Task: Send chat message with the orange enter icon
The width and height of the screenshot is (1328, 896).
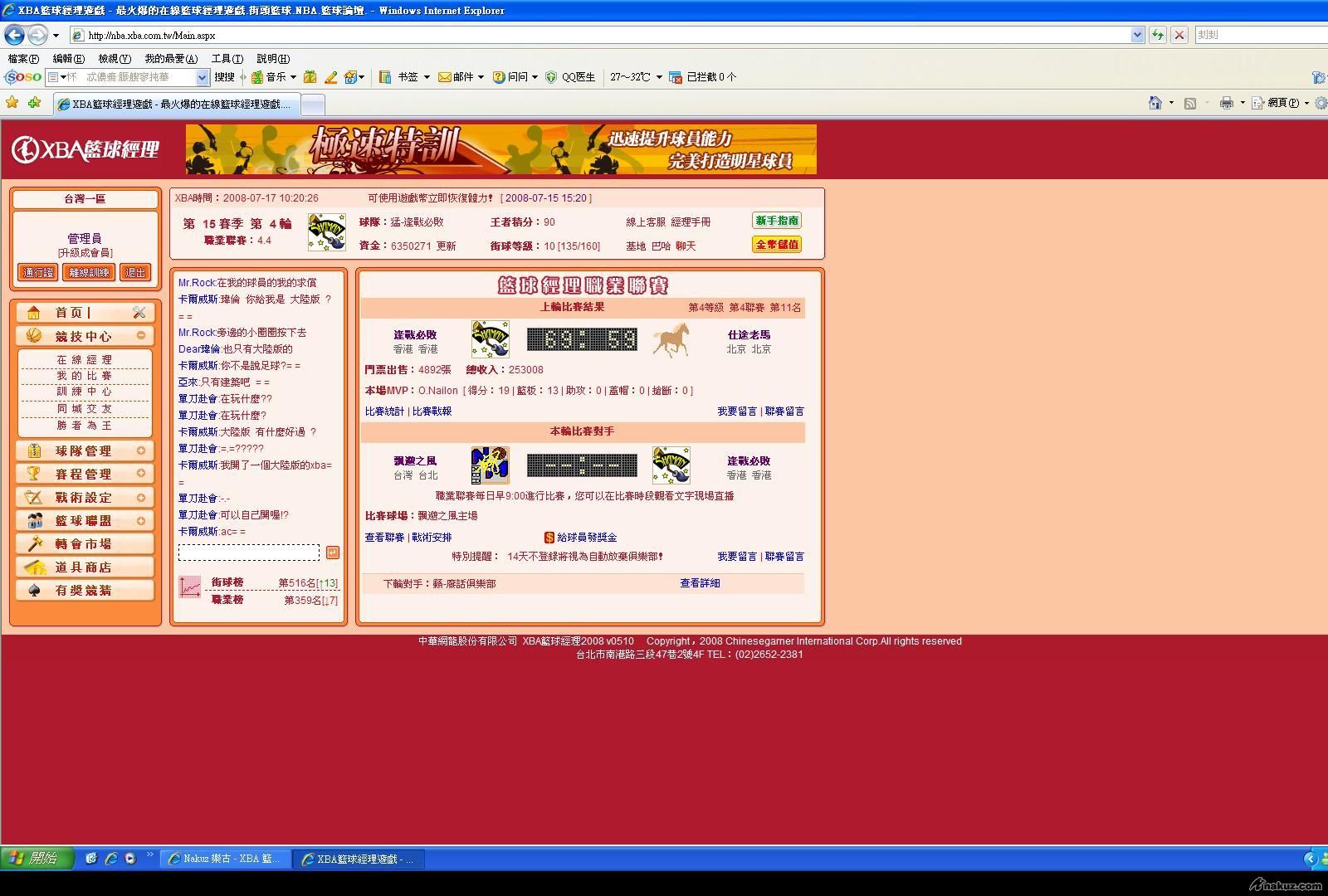Action: point(332,553)
